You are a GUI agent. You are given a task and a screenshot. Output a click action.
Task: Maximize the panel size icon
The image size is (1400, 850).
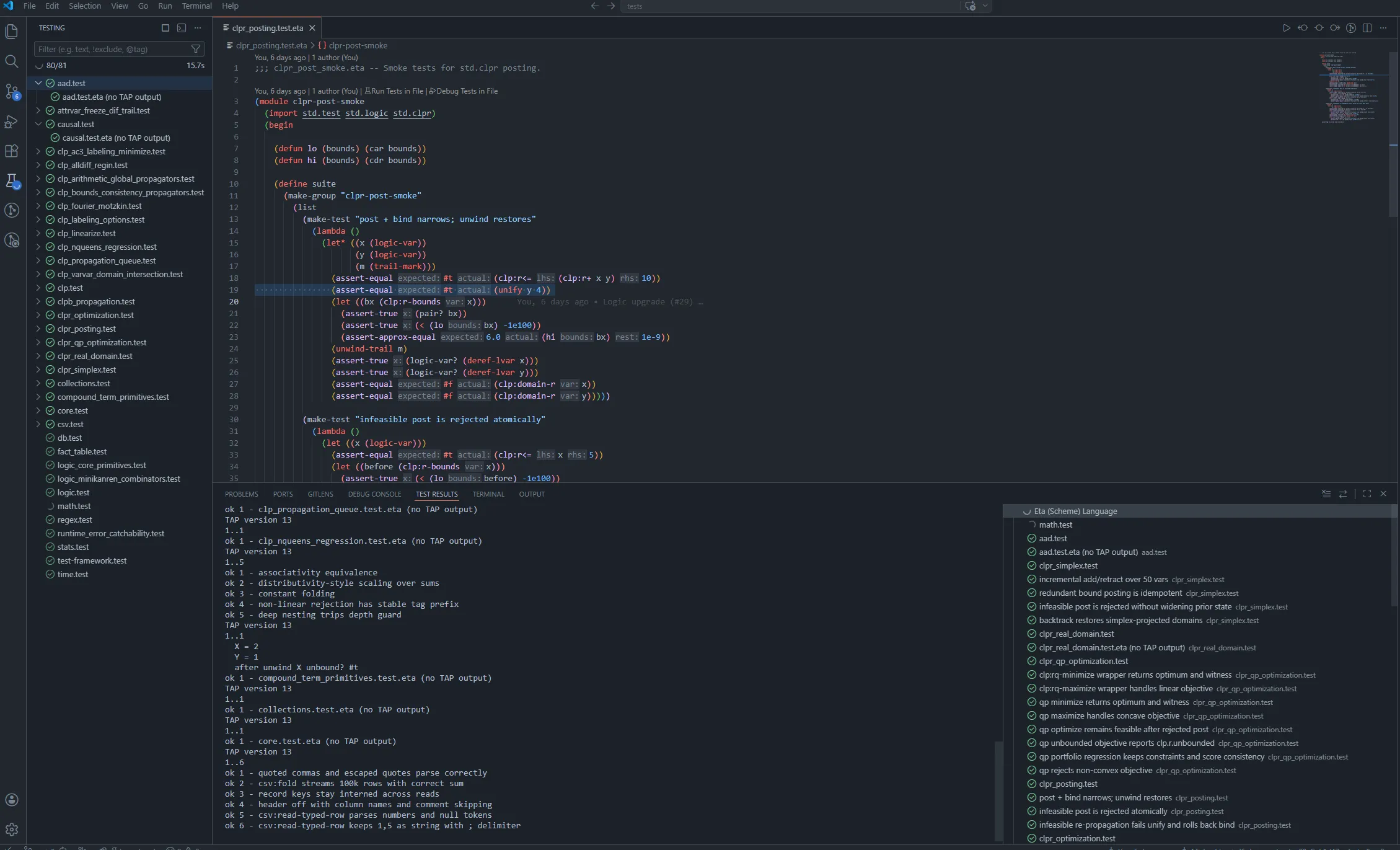point(1367,494)
